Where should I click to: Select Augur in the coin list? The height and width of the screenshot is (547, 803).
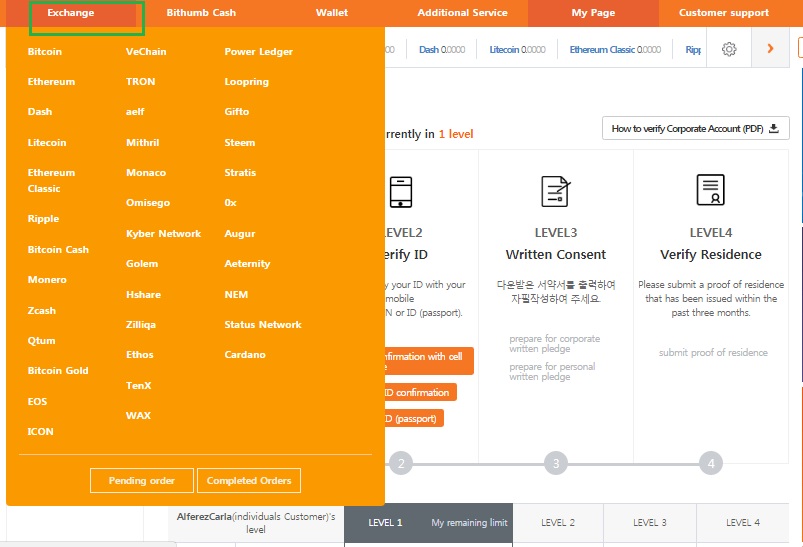pyautogui.click(x=240, y=234)
